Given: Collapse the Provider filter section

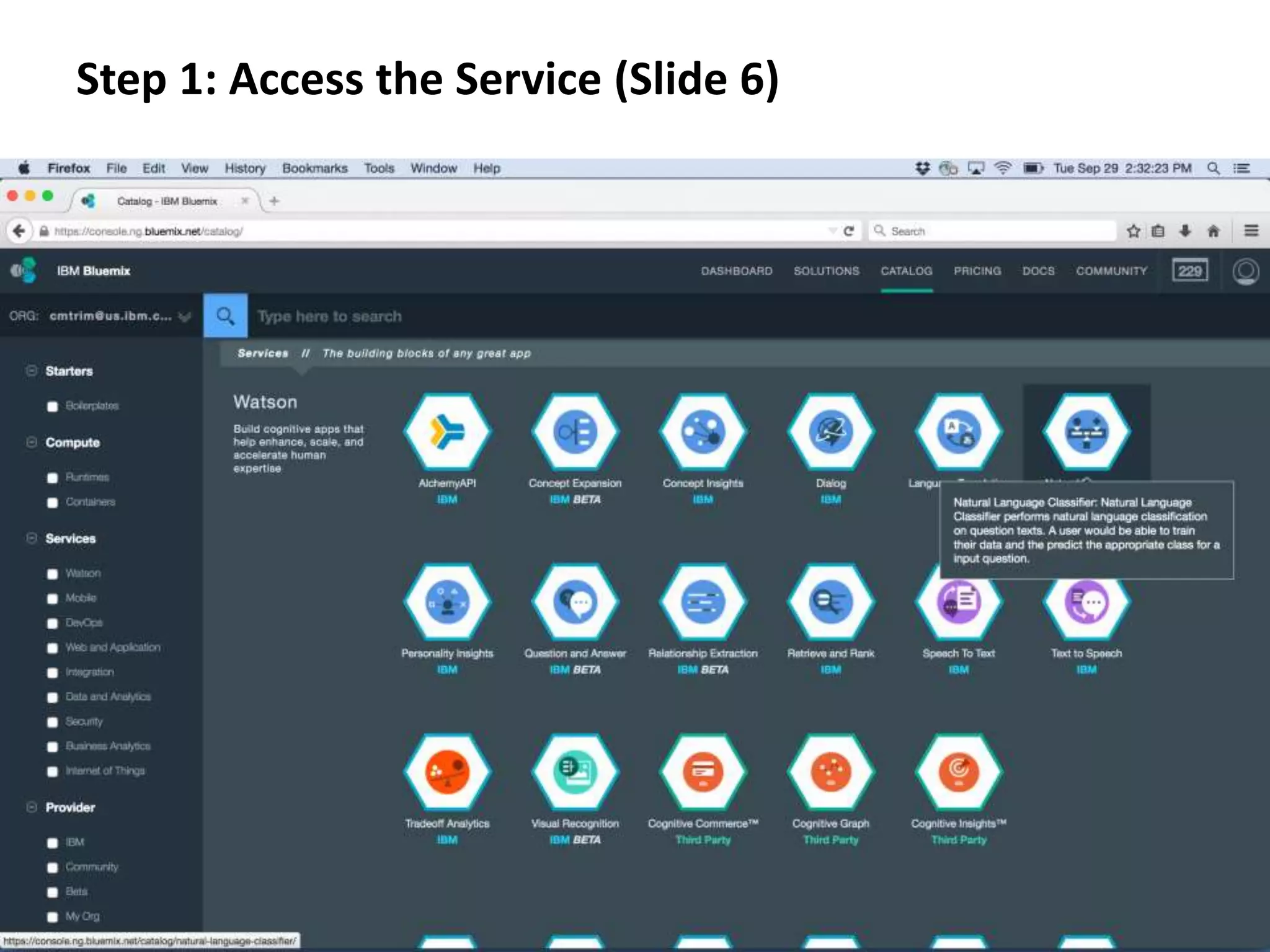Looking at the screenshot, I should 32,806.
